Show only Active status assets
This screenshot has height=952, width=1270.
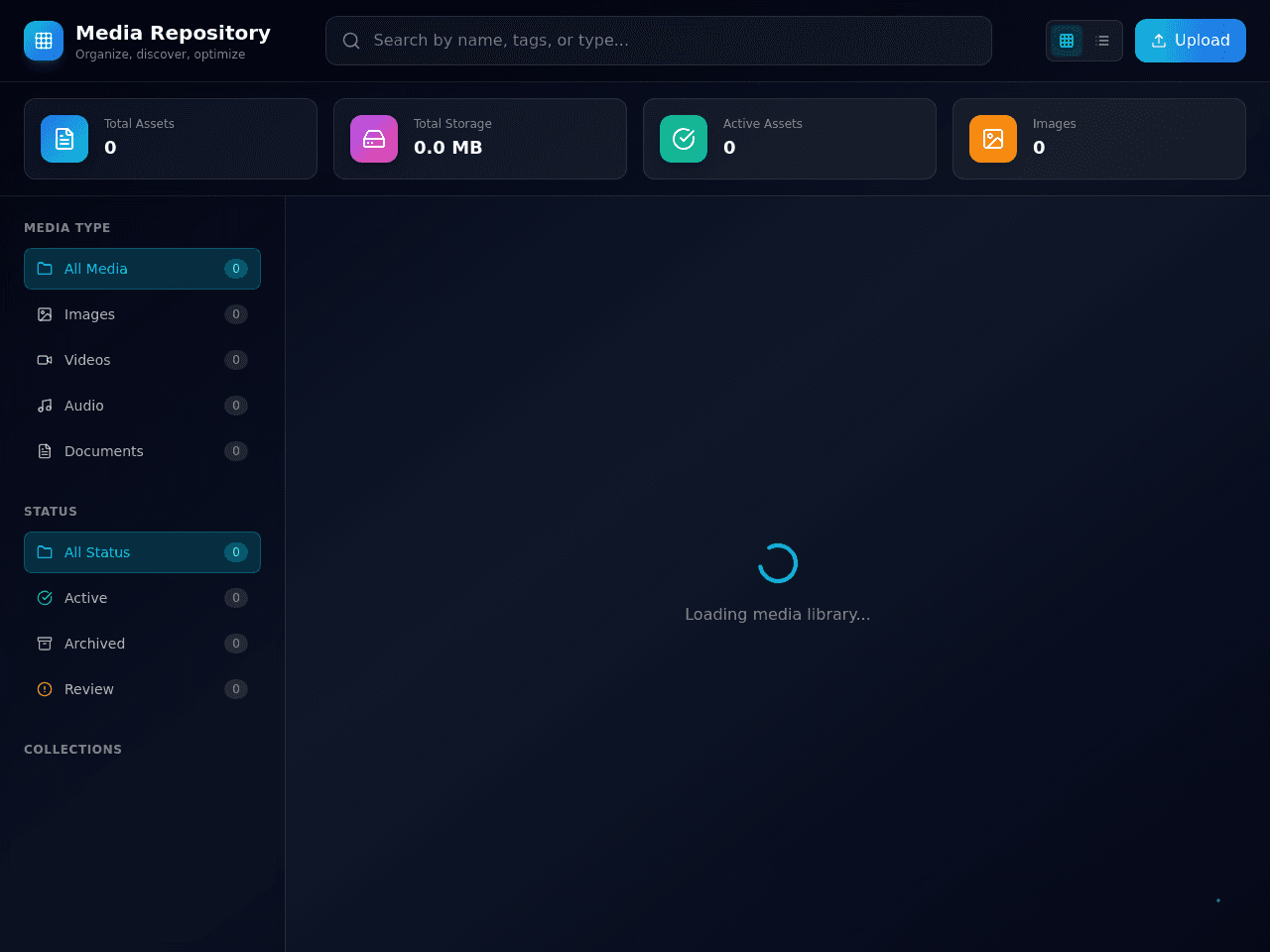pos(142,598)
